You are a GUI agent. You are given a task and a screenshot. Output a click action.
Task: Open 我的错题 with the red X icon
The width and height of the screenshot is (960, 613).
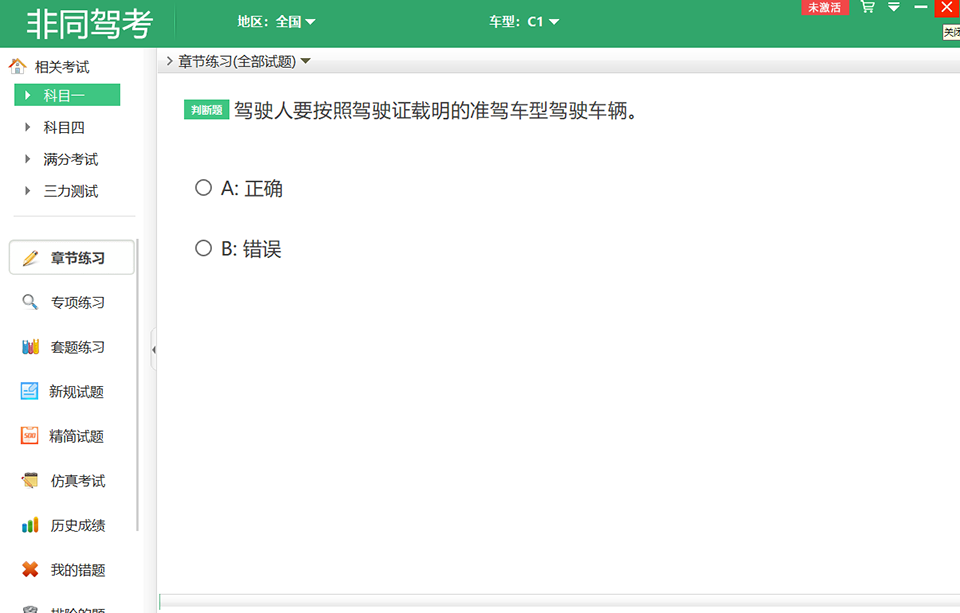(x=29, y=569)
